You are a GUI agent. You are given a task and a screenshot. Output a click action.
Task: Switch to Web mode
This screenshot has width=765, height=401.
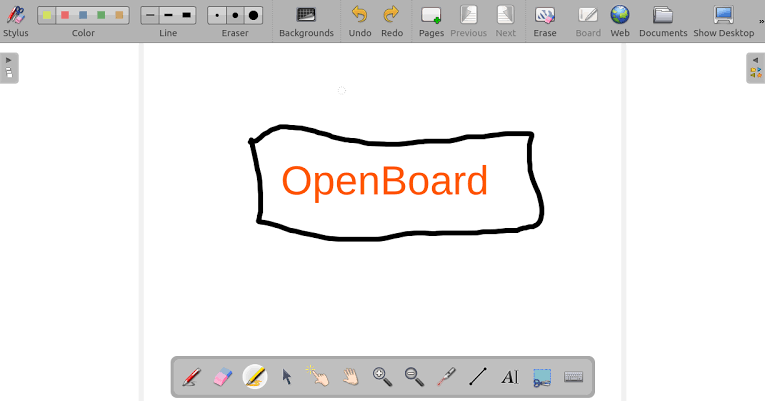pos(620,21)
